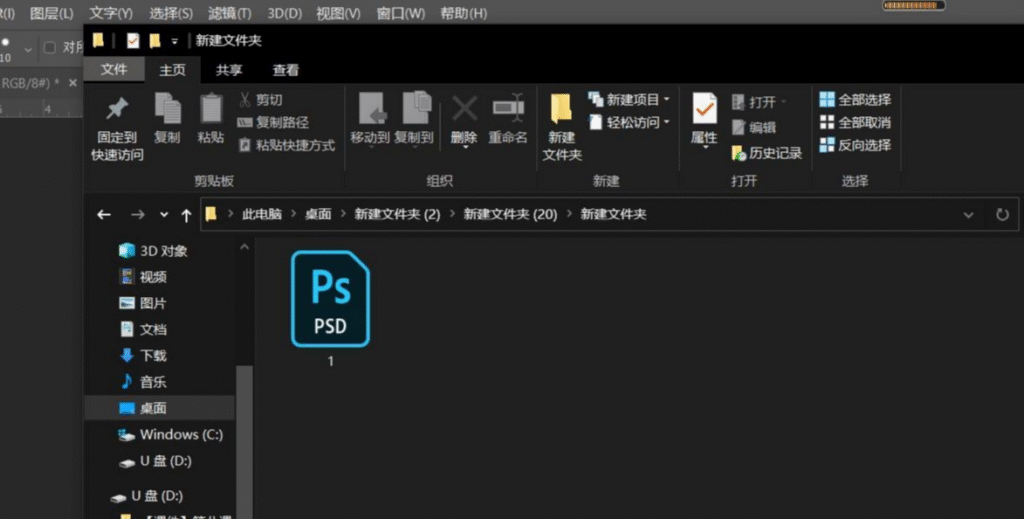Click the Forward navigation arrow
The image size is (1024, 519).
[x=137, y=215]
